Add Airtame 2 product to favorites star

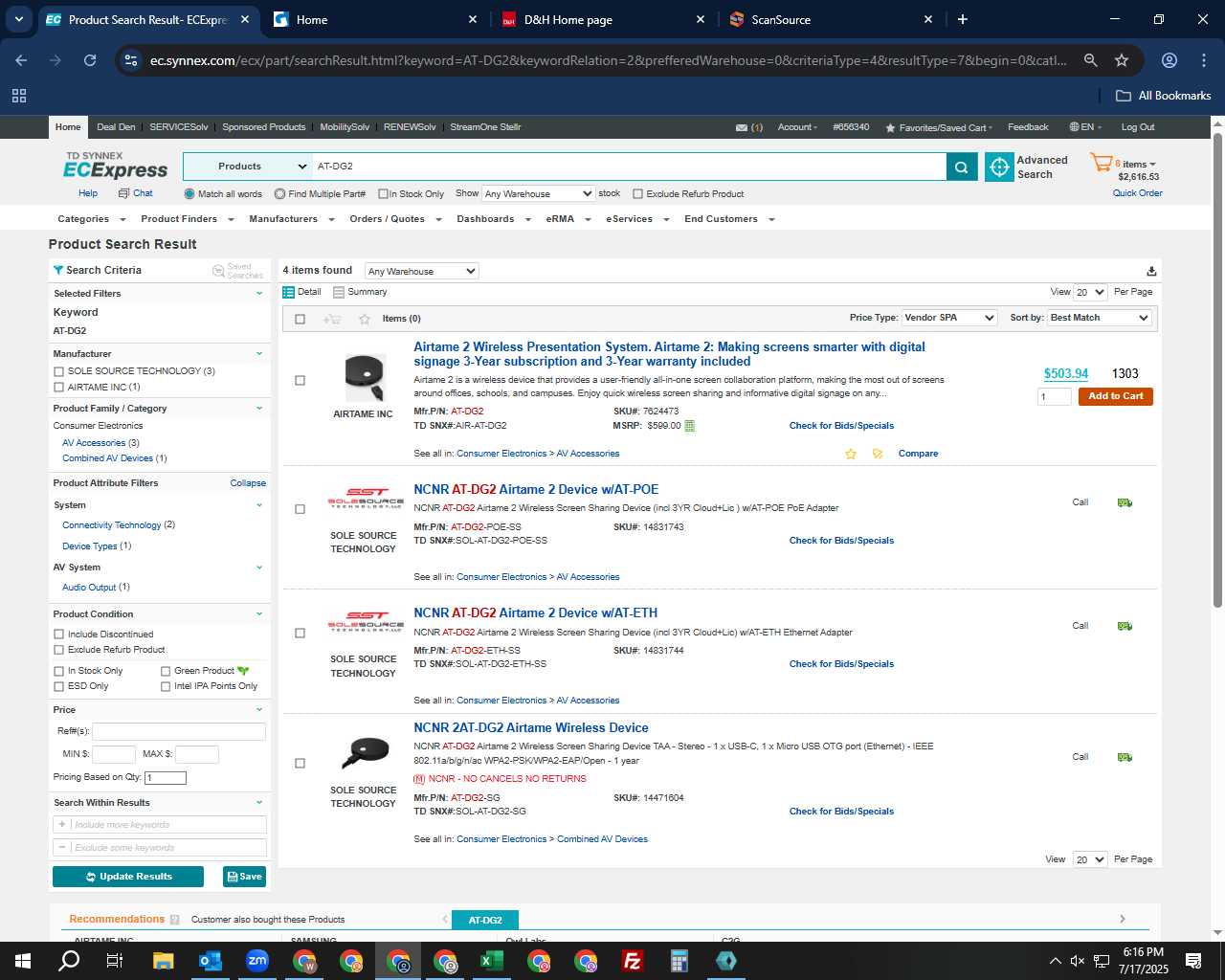pos(851,454)
